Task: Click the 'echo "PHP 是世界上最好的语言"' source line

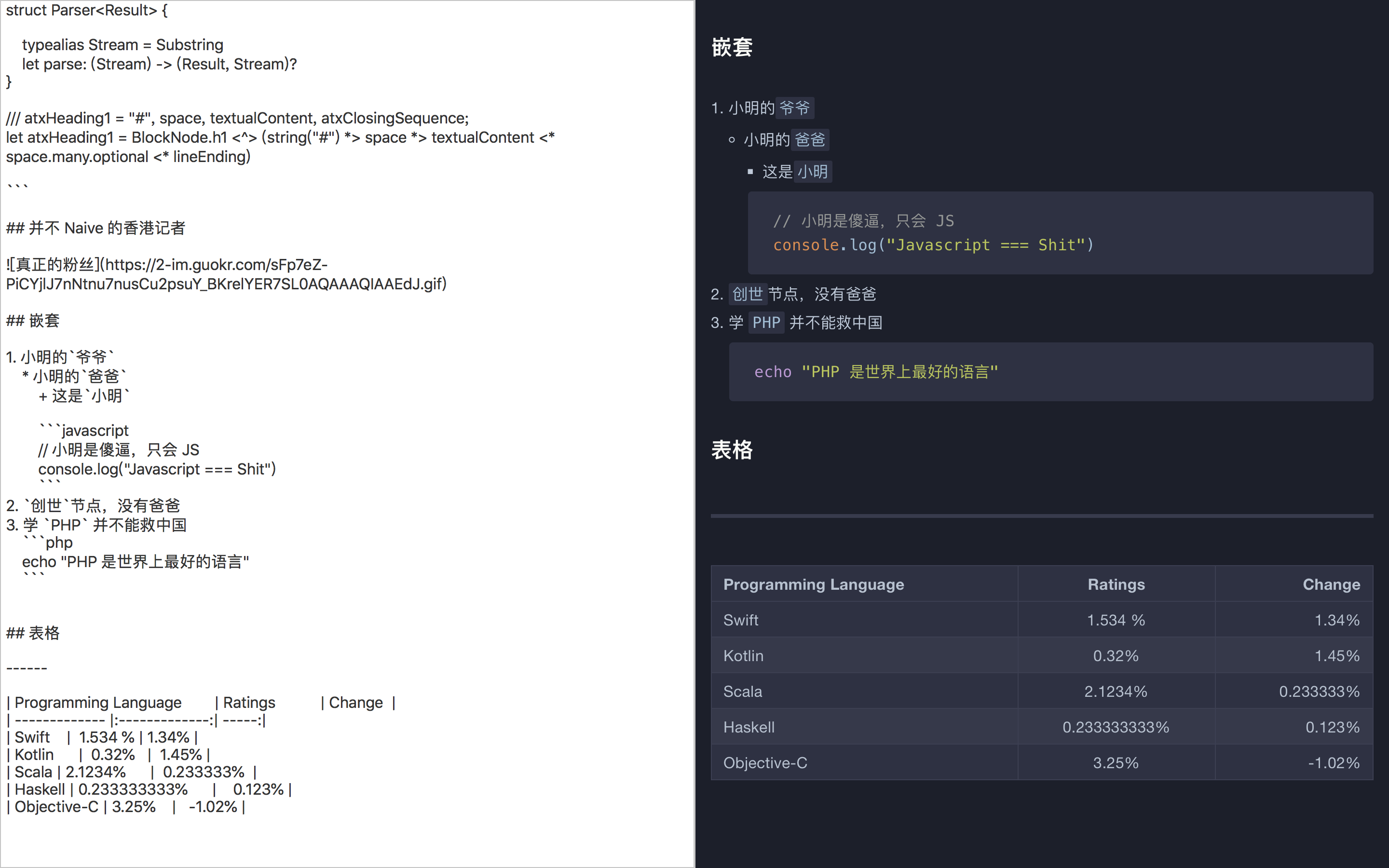Action: point(136,561)
